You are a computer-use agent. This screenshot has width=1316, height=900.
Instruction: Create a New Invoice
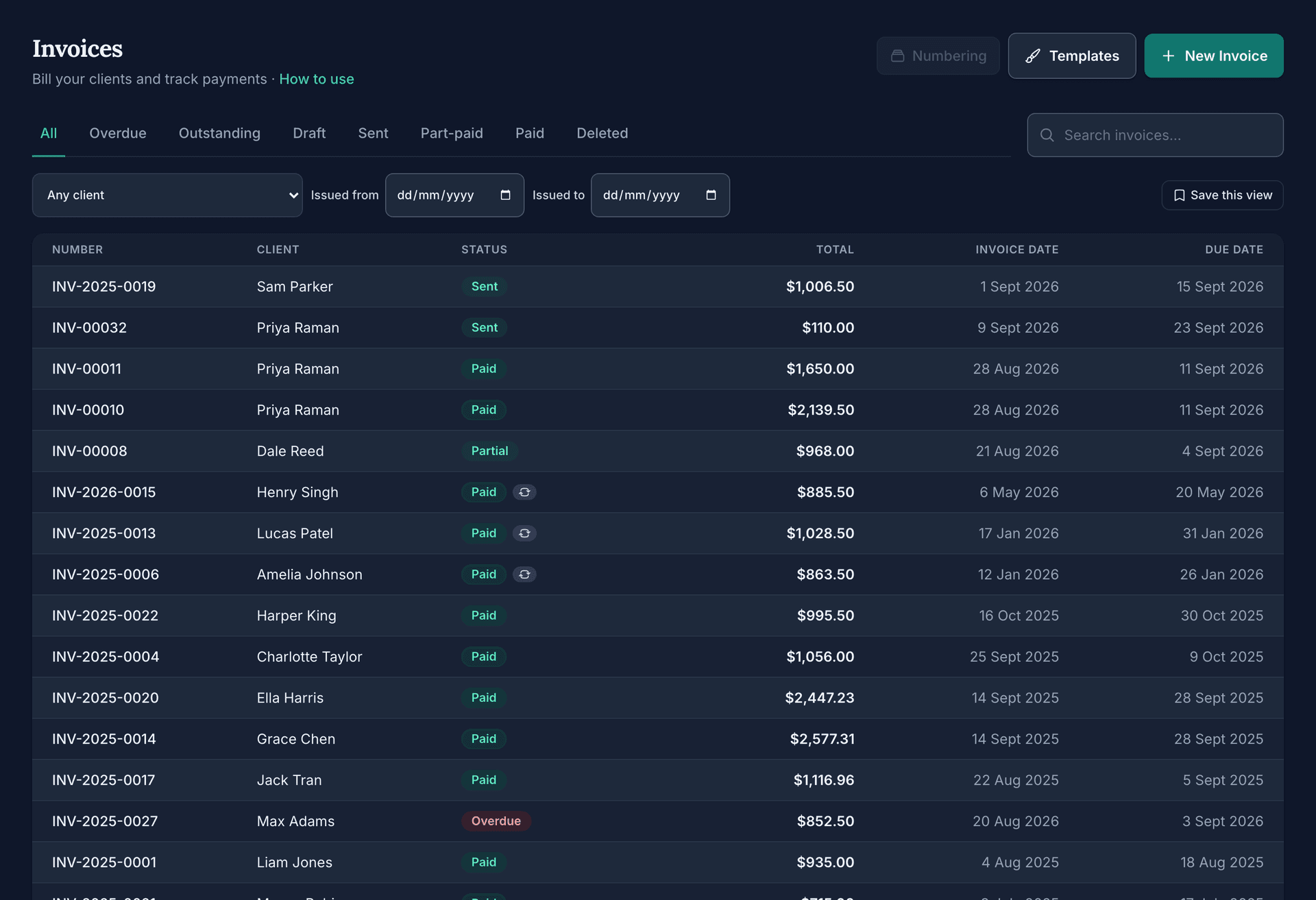1214,56
